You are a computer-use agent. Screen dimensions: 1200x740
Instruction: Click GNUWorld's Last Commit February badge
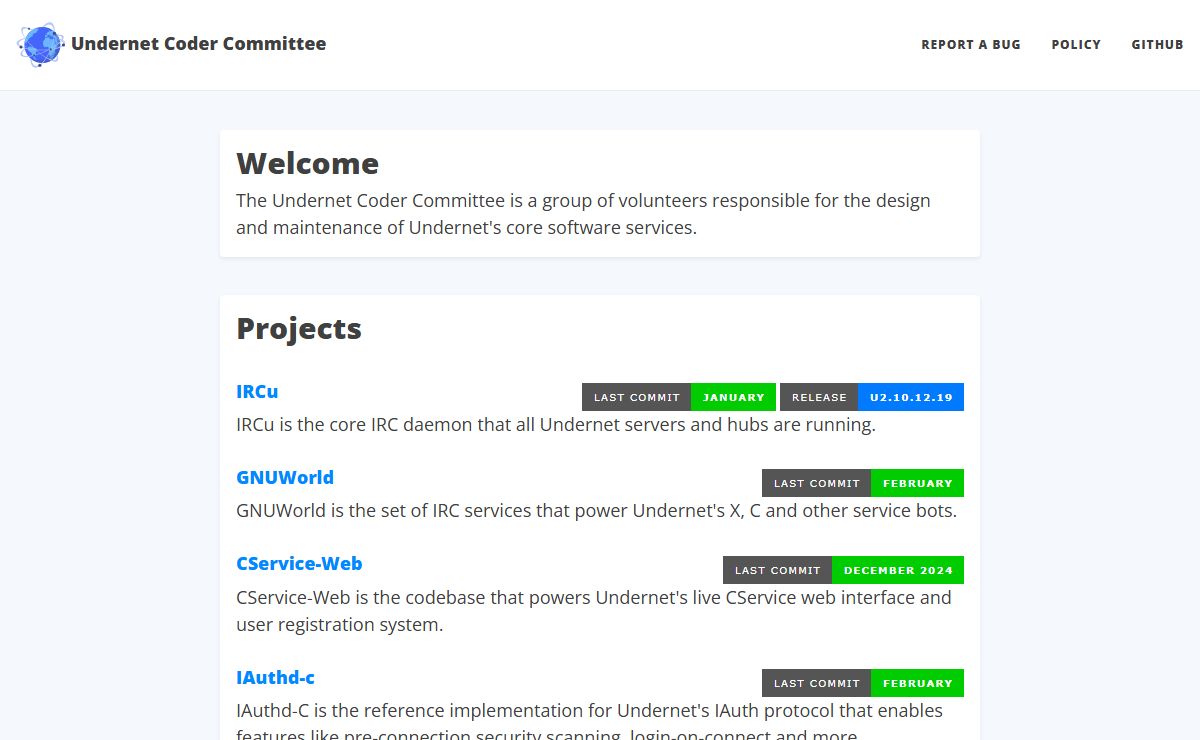pos(863,483)
